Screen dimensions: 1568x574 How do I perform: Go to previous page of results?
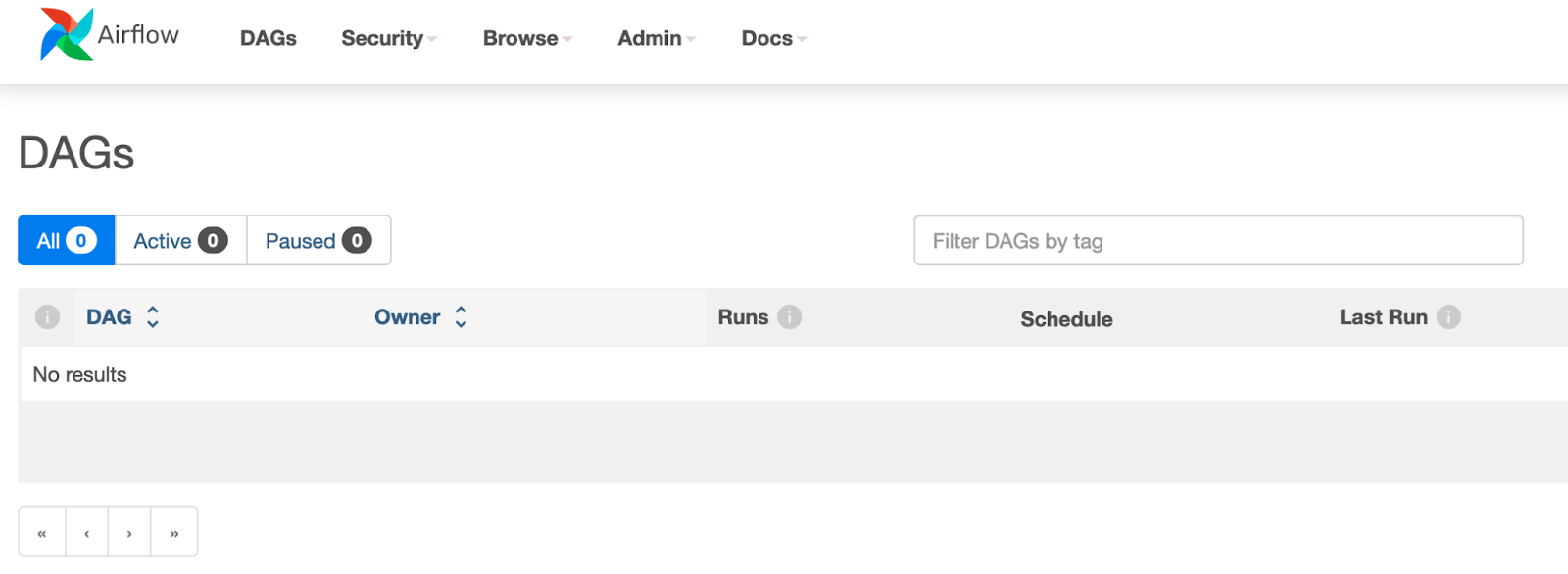87,533
